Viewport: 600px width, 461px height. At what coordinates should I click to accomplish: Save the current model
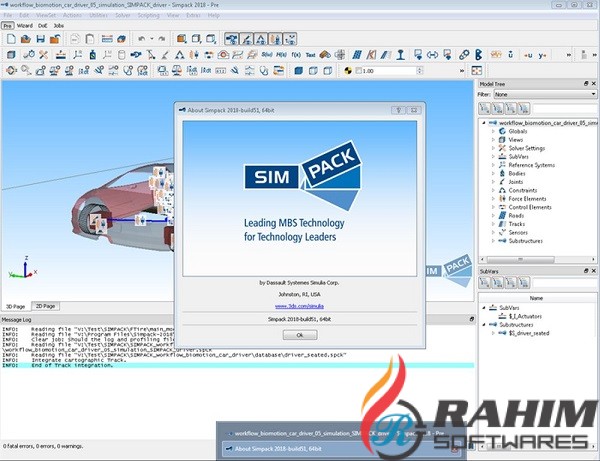pos(41,39)
